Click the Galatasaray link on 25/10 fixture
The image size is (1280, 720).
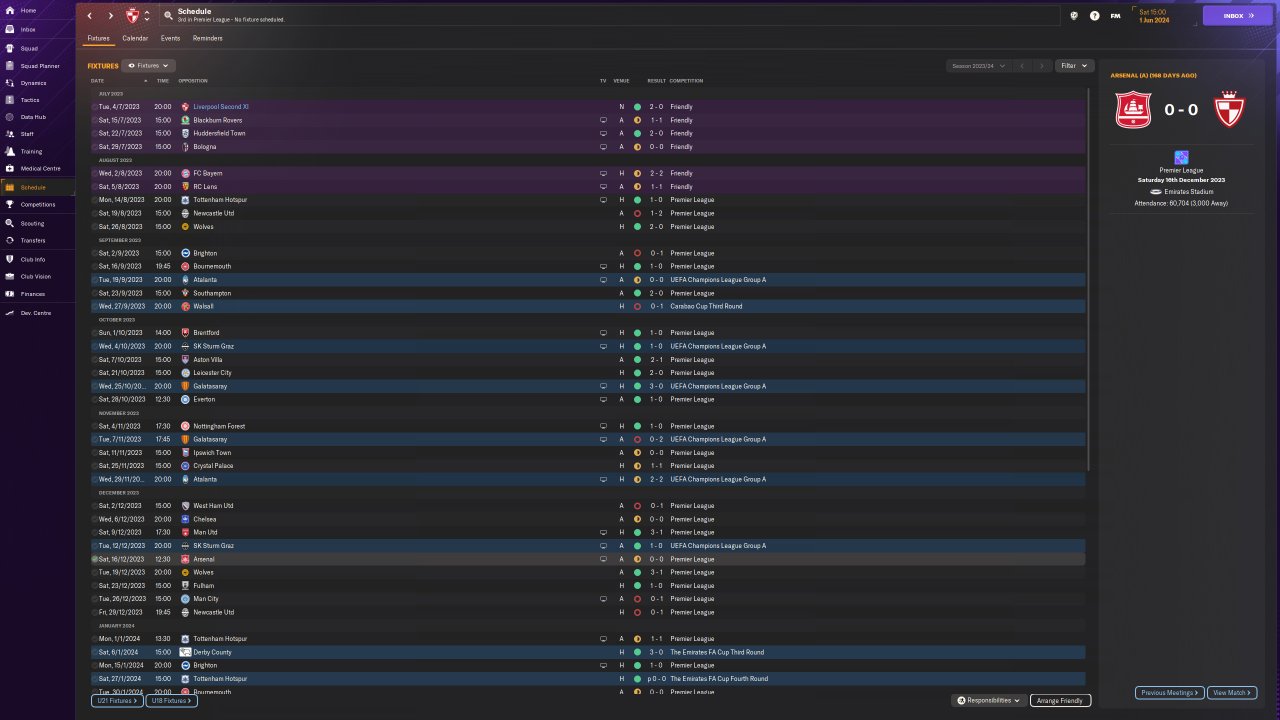(210, 386)
